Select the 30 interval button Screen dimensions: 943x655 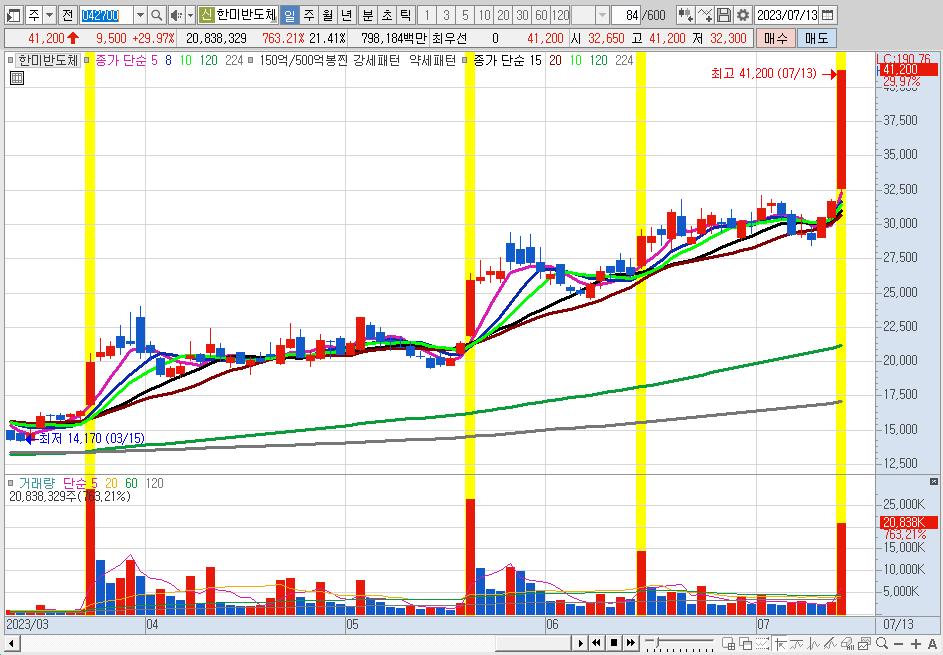click(522, 15)
